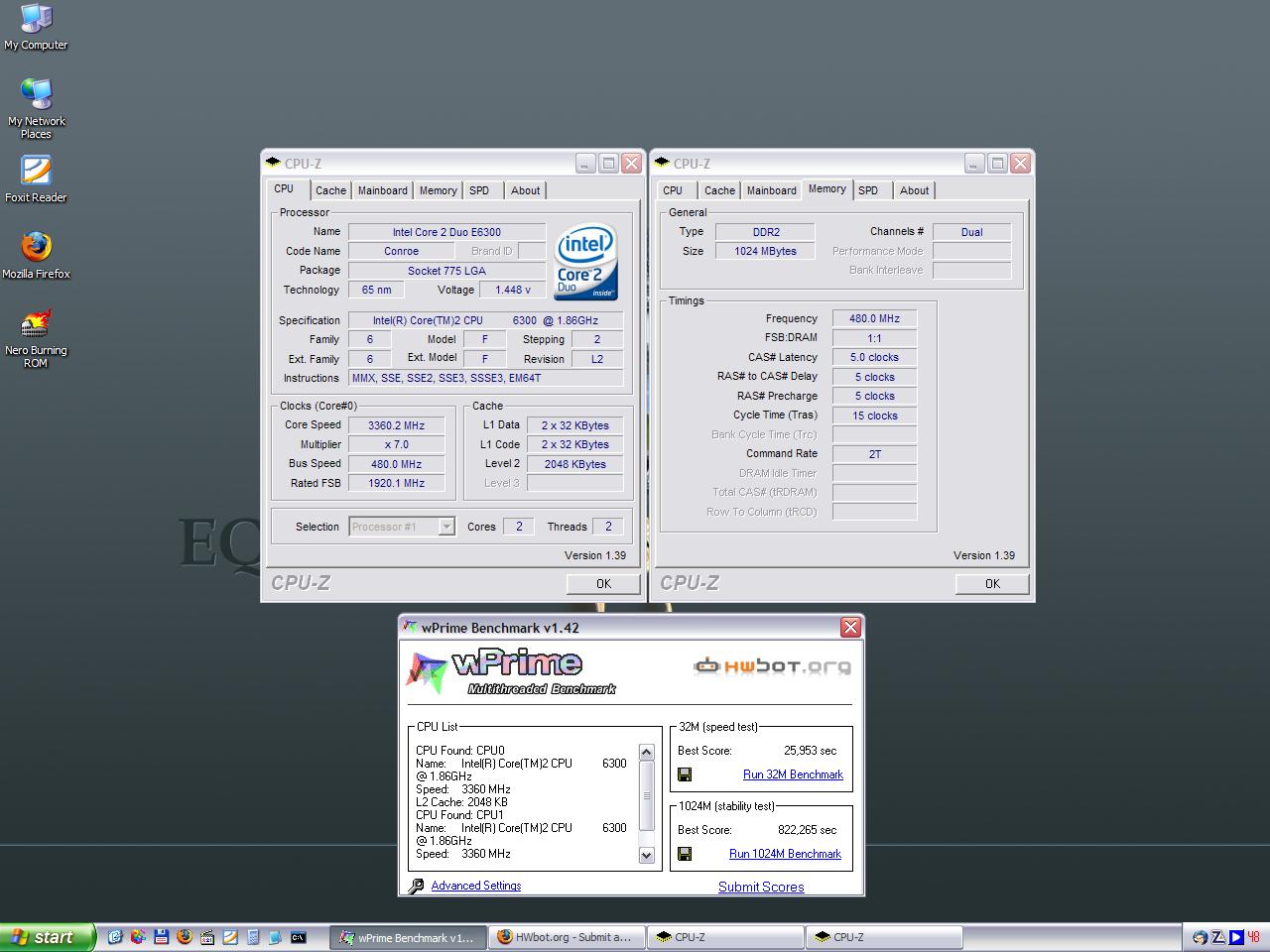Screen dimensions: 1270x952
Task: Open About tab in right CPU-Z window
Action: pos(914,190)
